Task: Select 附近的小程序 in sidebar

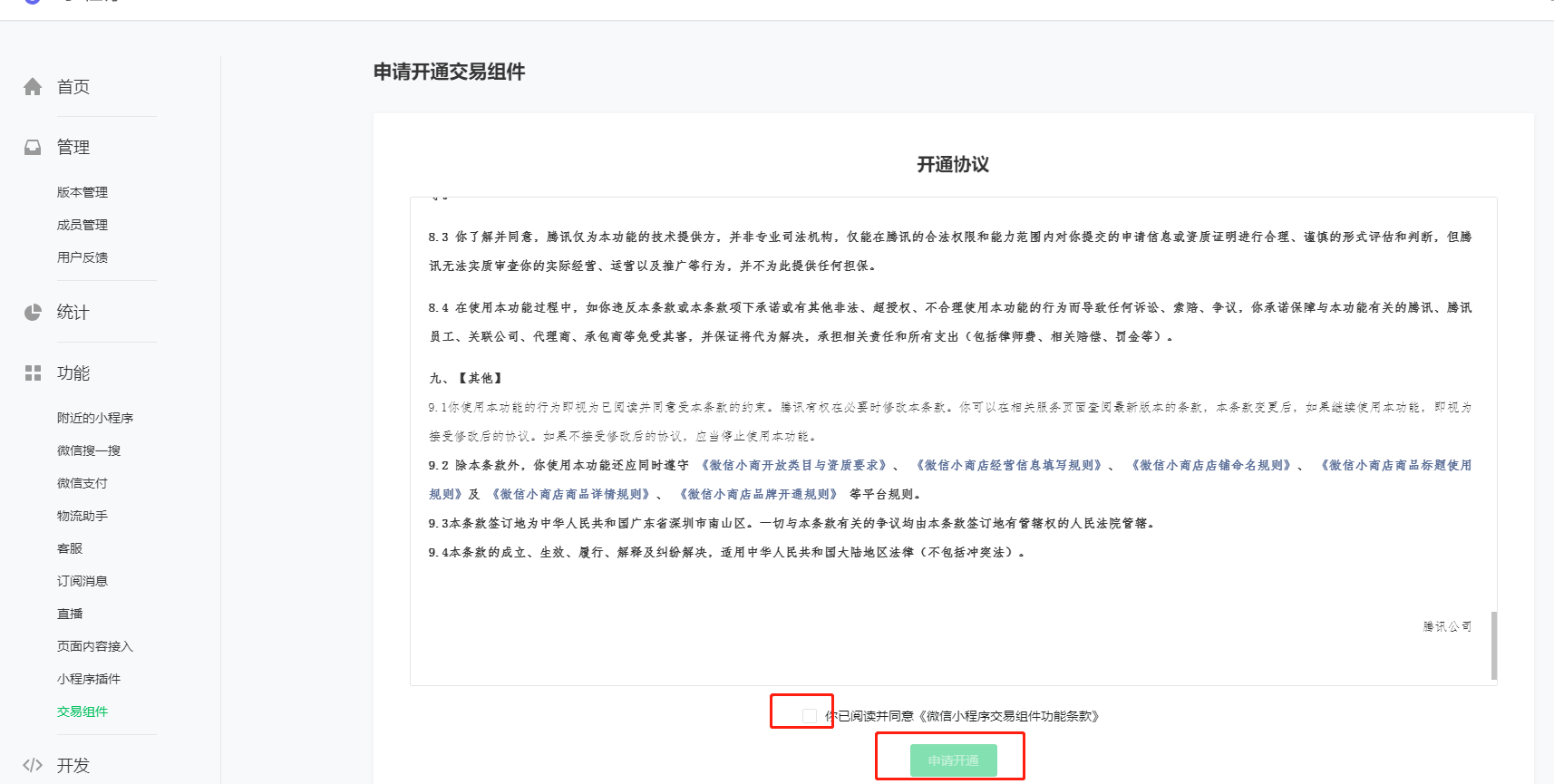Action: coord(95,418)
